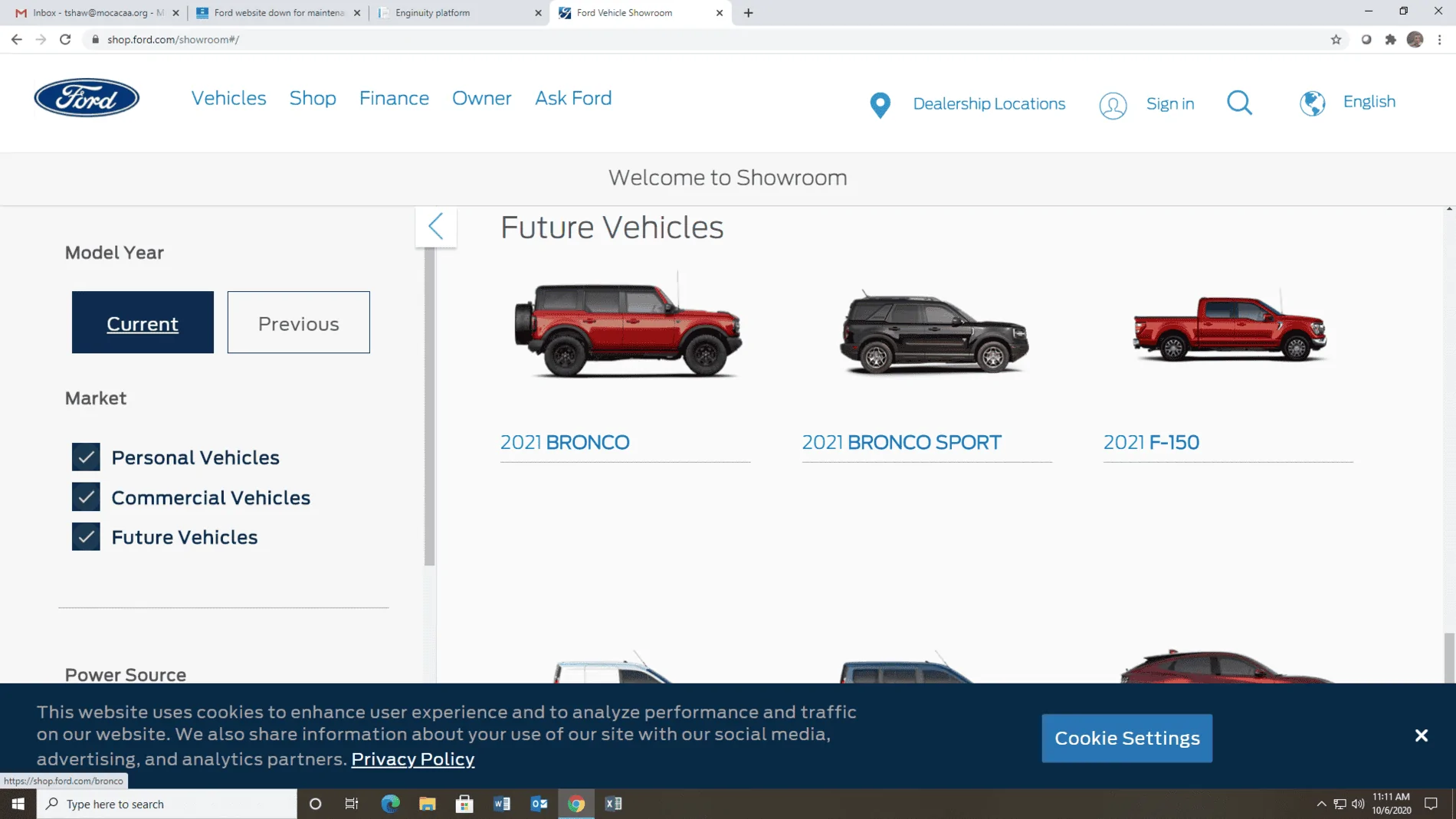The height and width of the screenshot is (819, 1456).
Task: Open the 2021 BRONCO link
Action: 565,442
